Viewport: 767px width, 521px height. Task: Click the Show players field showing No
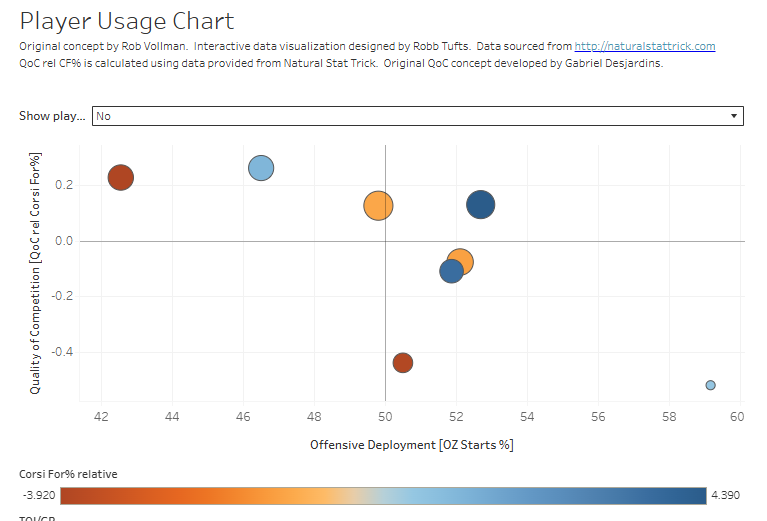click(x=400, y=116)
